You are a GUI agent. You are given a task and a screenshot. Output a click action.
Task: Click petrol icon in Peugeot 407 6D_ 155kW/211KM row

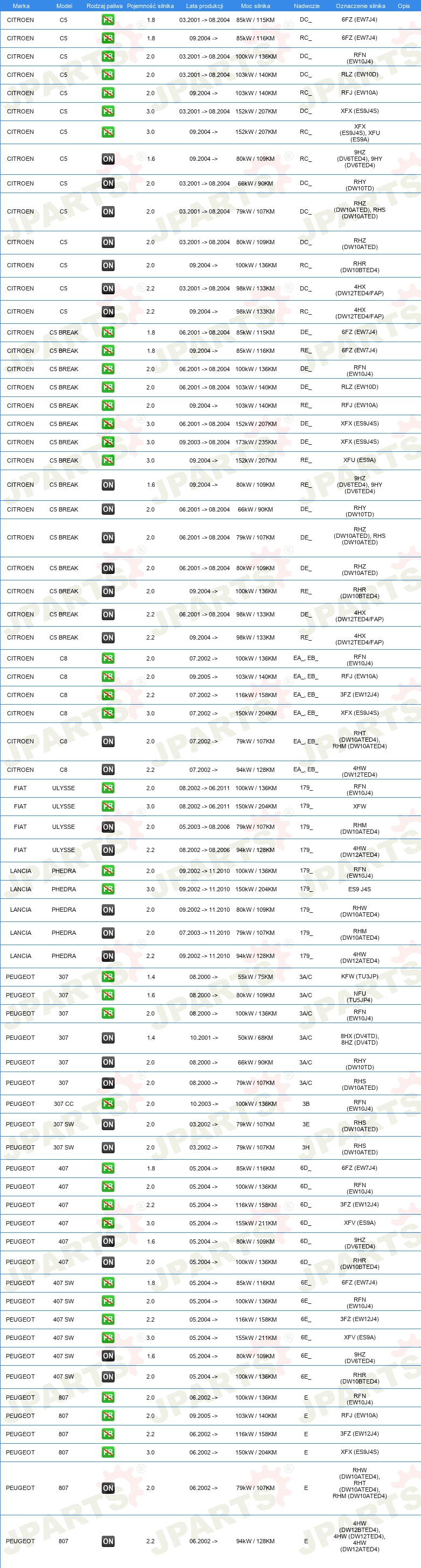click(108, 1223)
